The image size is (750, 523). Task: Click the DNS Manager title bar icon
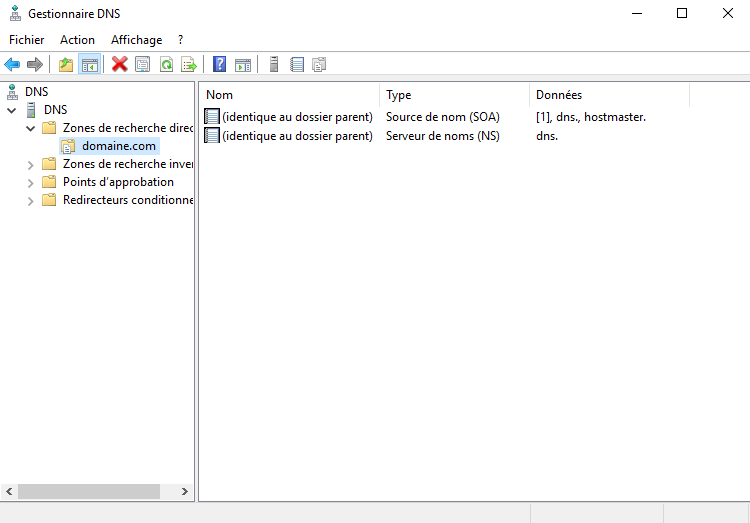15,13
